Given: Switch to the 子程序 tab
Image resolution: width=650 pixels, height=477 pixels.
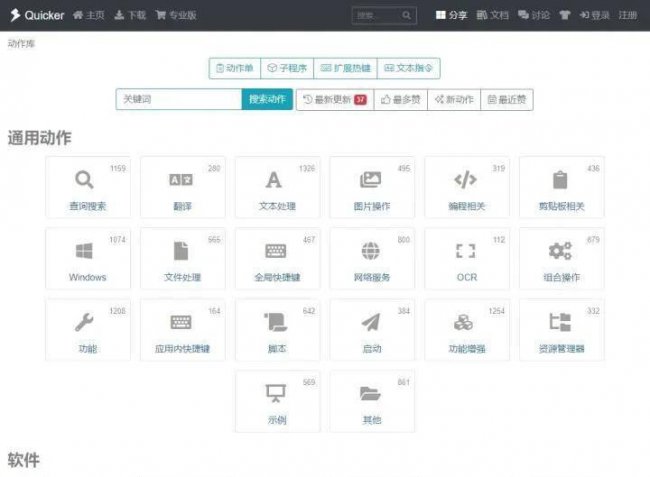Looking at the screenshot, I should [287, 68].
